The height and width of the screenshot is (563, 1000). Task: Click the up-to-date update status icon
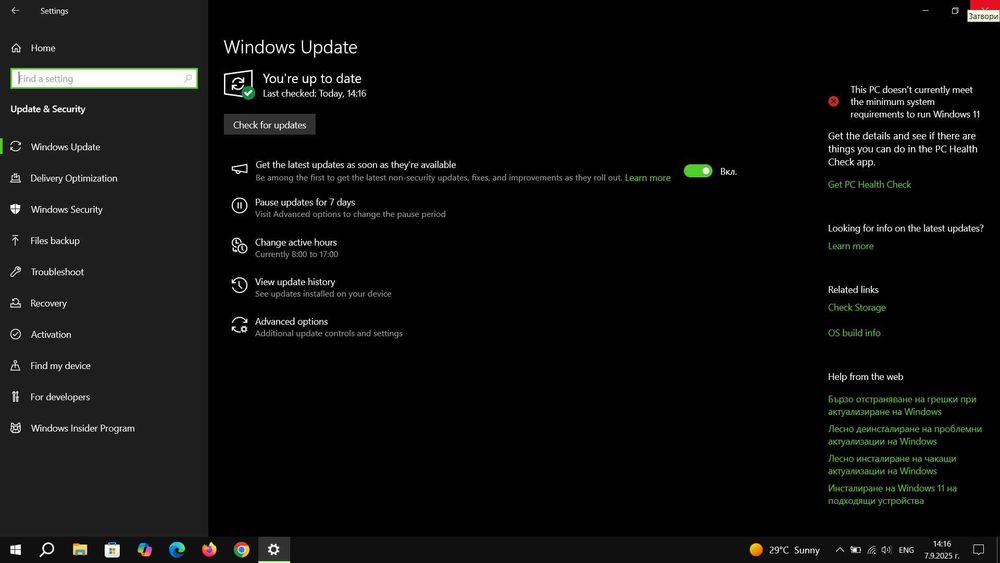(239, 84)
